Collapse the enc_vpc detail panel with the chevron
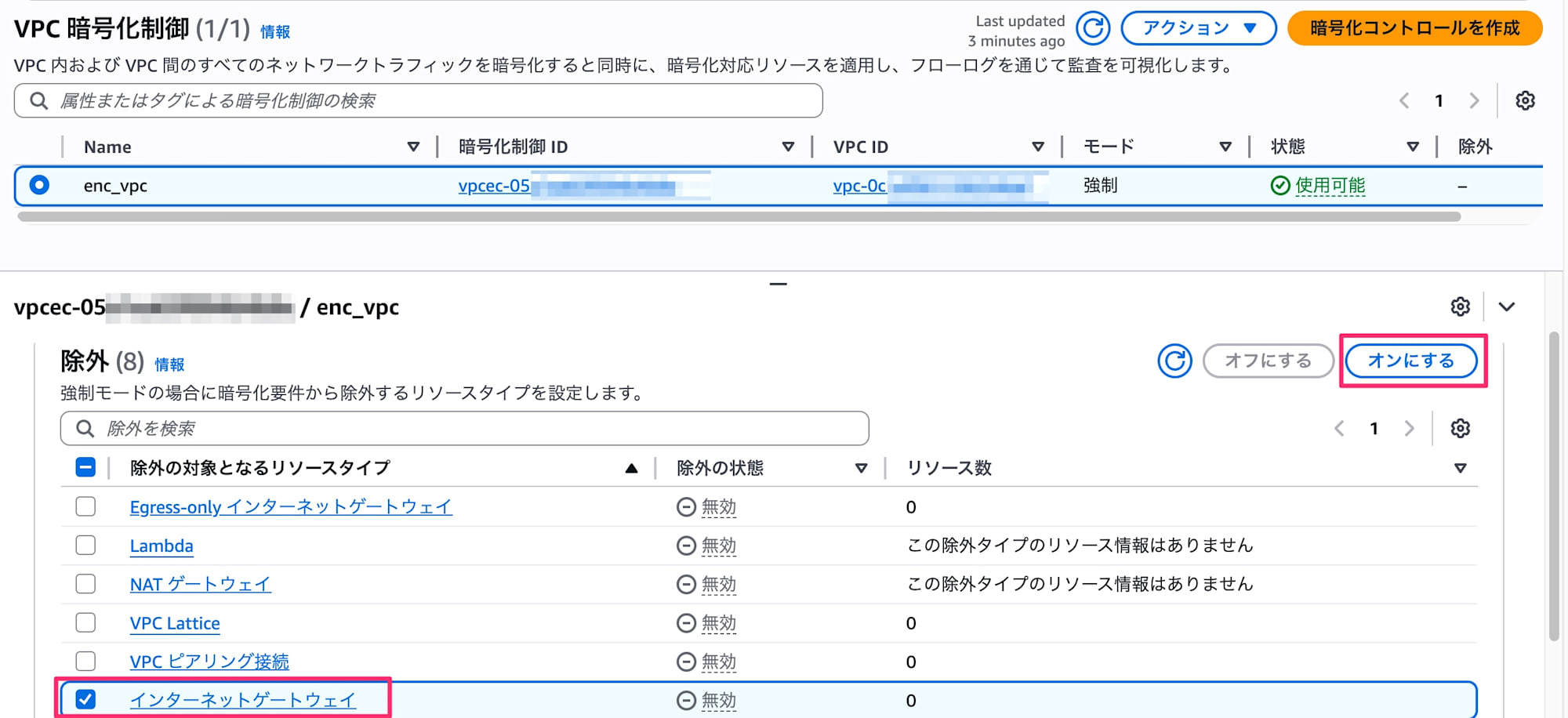The width and height of the screenshot is (1568, 718). coord(1506,306)
